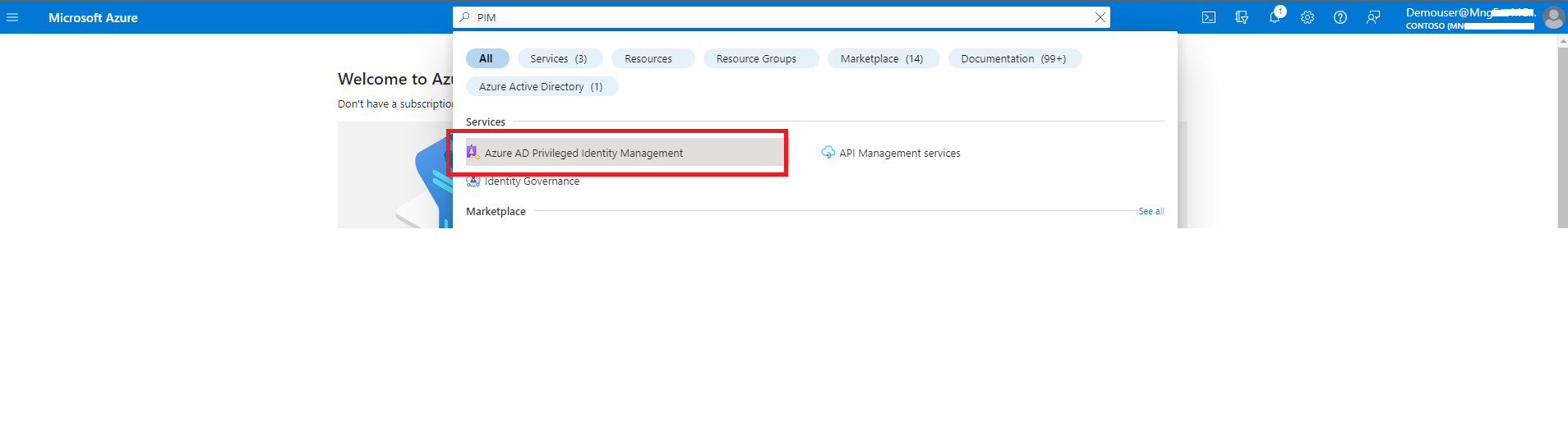Open the hamburger portal menu
1568x422 pixels.
tap(12, 17)
